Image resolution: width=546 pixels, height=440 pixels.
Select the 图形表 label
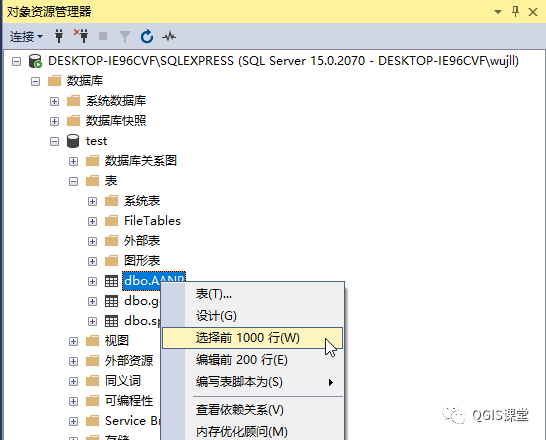(x=142, y=261)
